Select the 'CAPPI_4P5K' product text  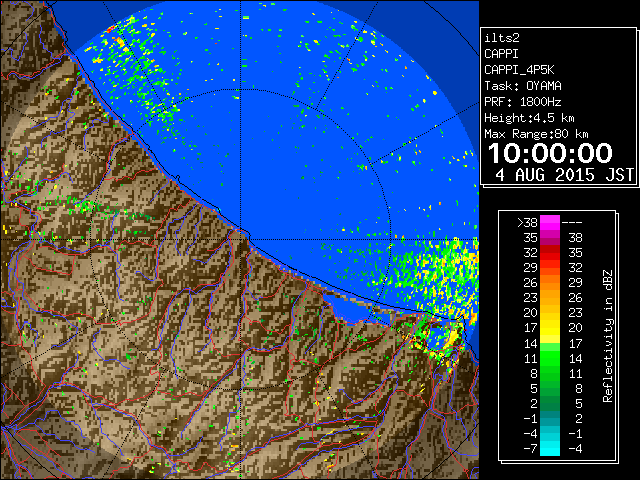point(519,70)
